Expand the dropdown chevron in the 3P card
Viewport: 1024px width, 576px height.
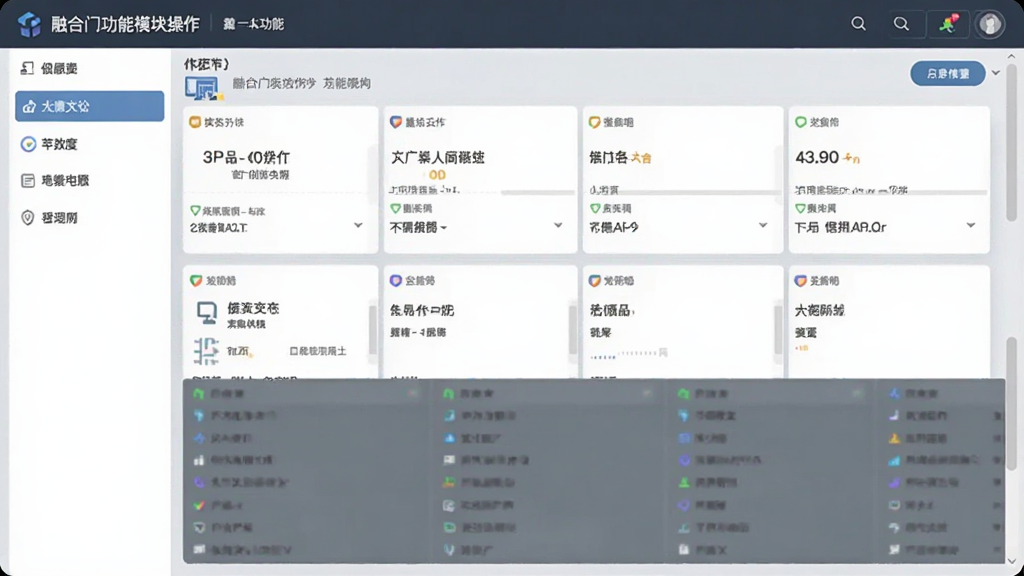(358, 225)
